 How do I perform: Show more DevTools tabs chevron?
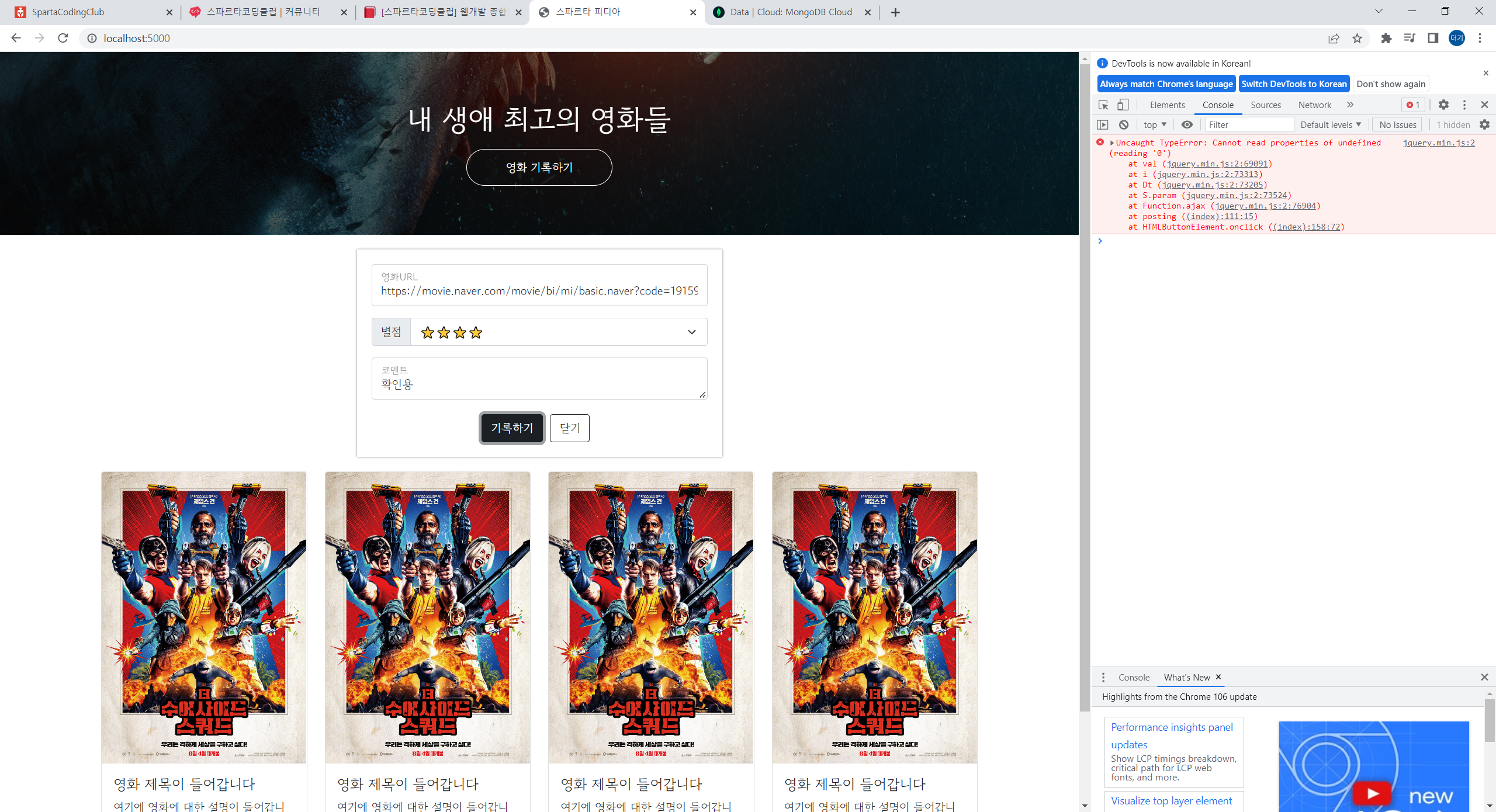[x=1350, y=105]
